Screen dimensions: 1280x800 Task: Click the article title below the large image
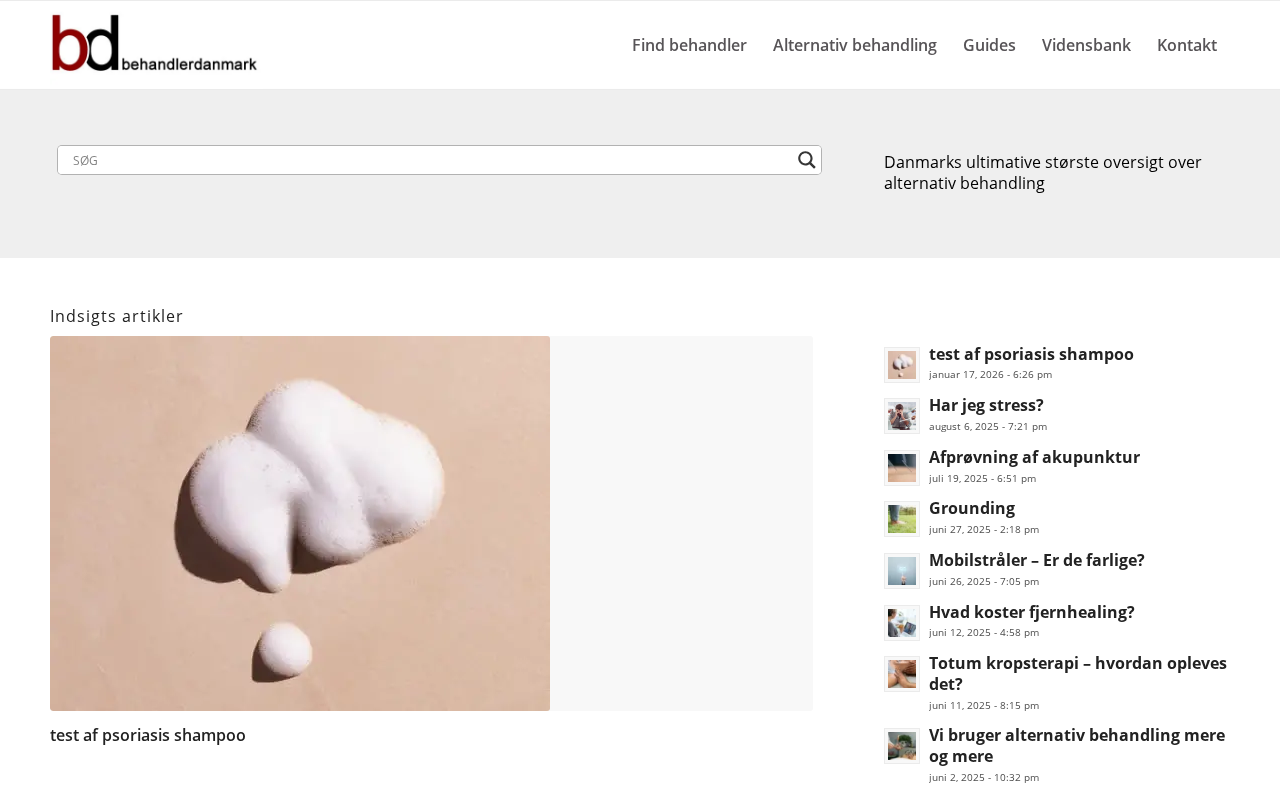click(x=148, y=735)
